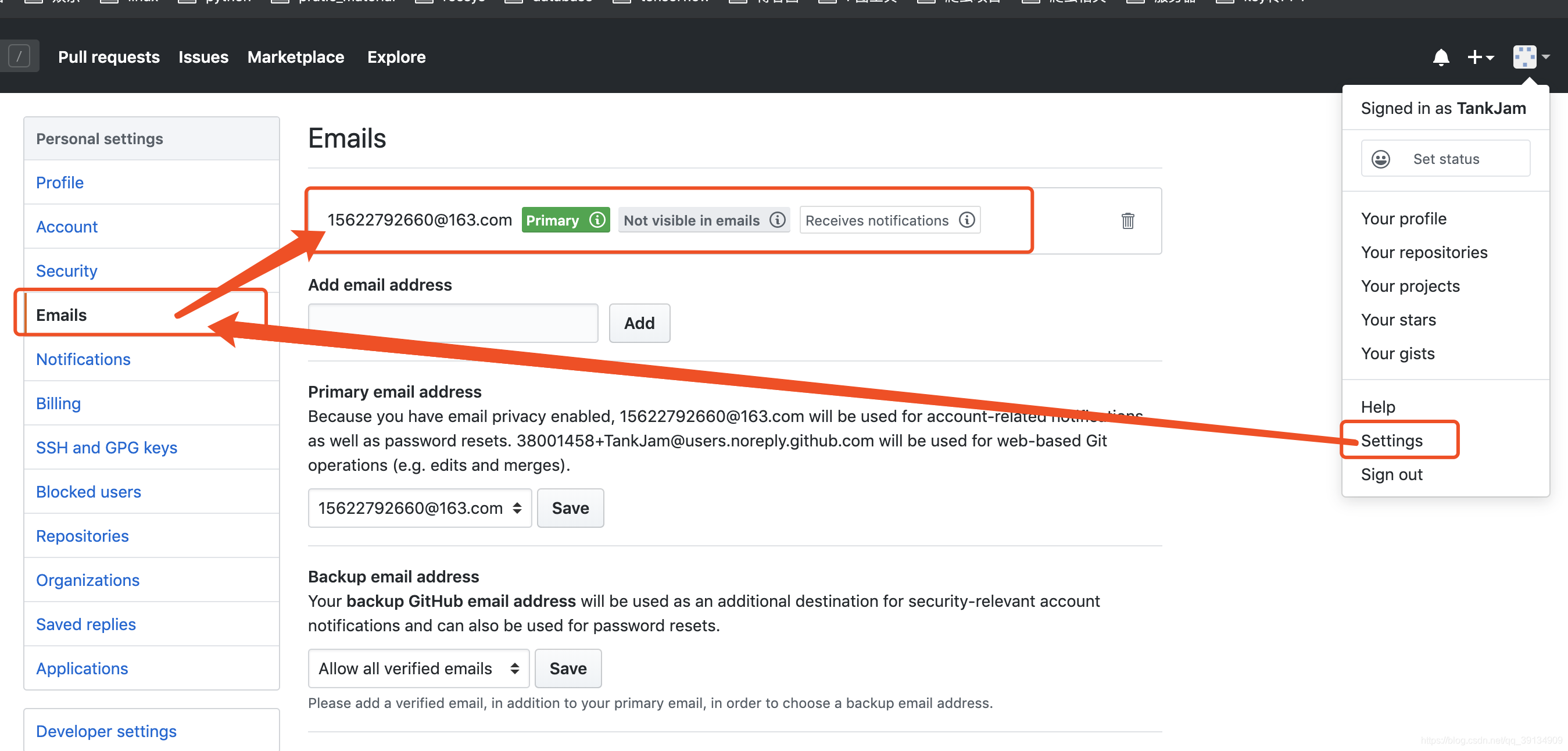
Task: Click info icon beside Not visible in emails
Action: 777,220
